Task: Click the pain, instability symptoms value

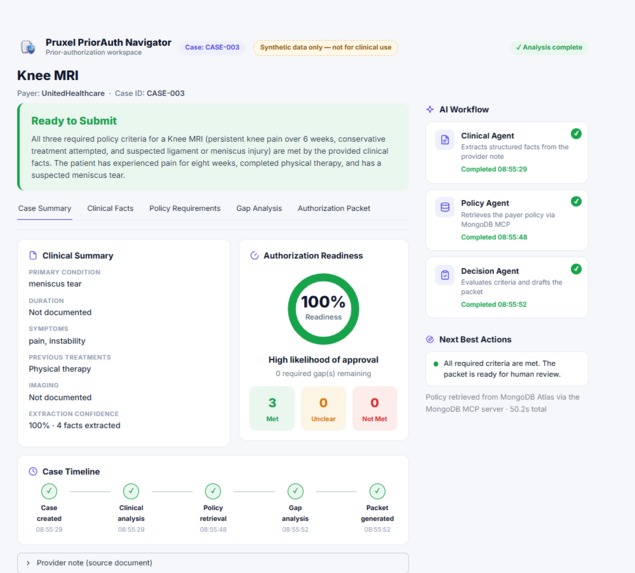Action: 57,341
